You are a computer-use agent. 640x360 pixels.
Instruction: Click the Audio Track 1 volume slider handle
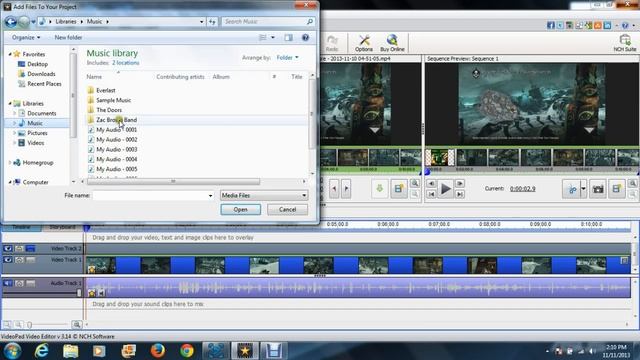tap(79, 293)
